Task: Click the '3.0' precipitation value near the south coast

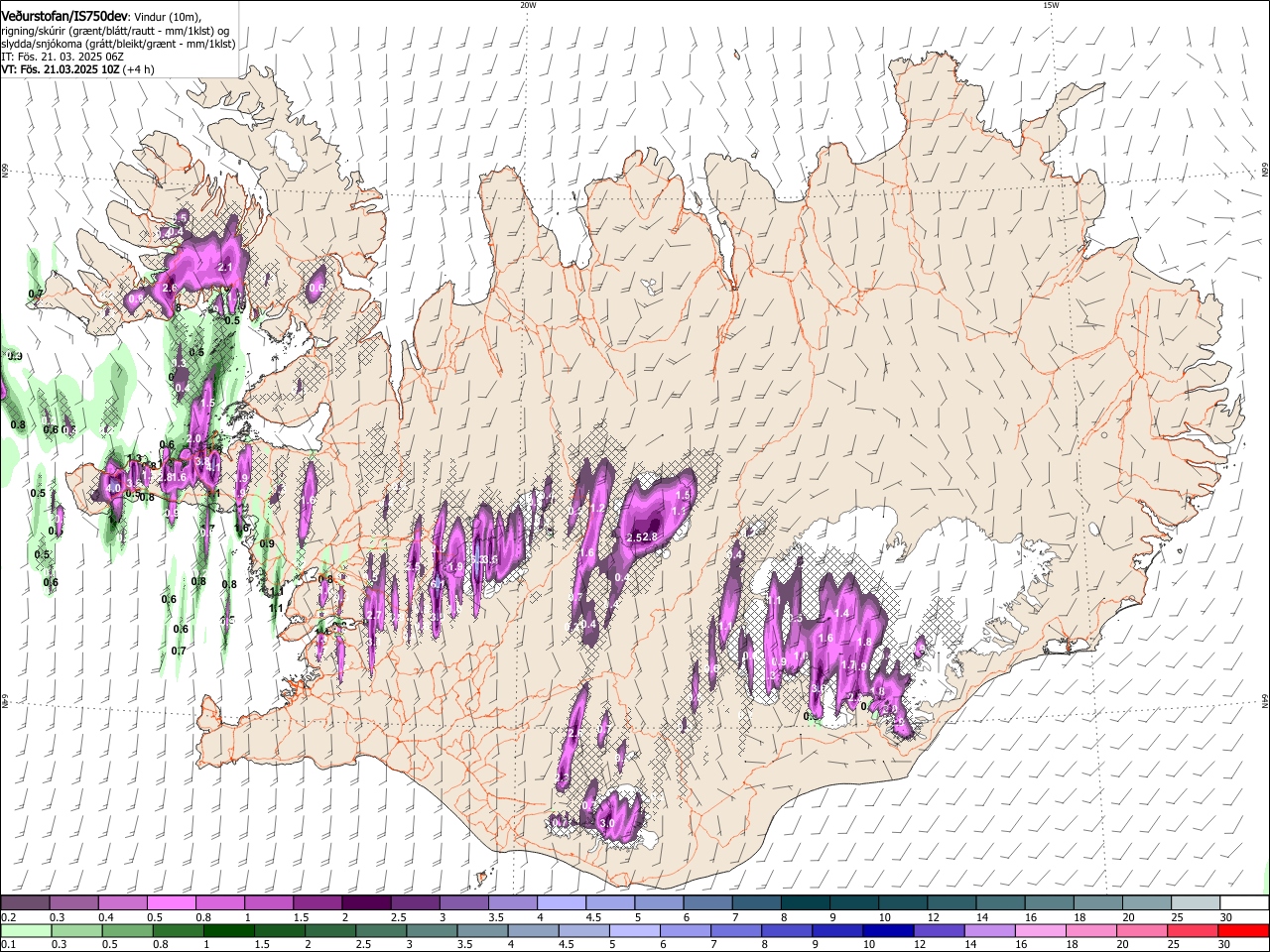Action: click(x=608, y=823)
